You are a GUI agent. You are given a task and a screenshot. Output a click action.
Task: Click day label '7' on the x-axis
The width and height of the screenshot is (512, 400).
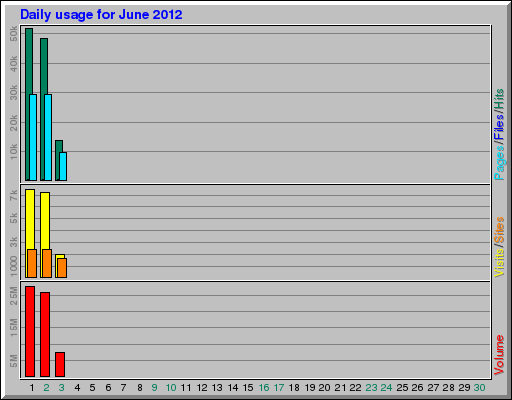[x=123, y=388]
